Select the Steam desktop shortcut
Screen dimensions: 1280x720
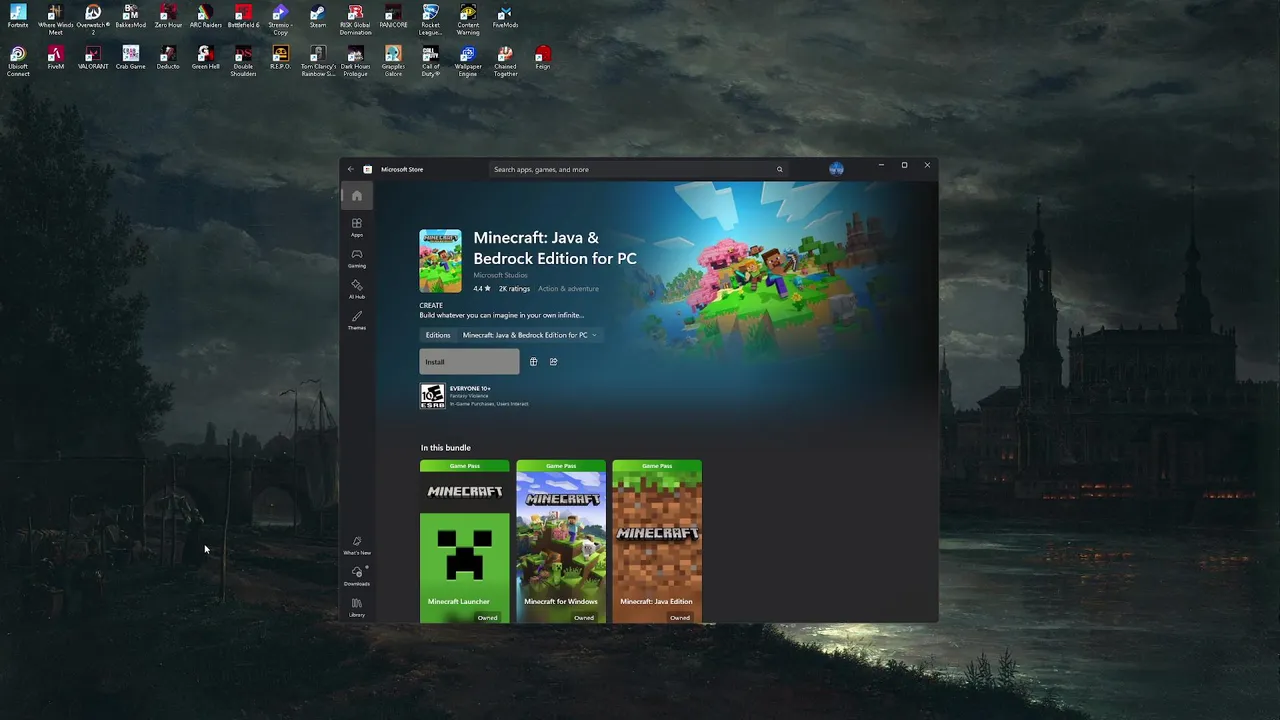click(318, 17)
